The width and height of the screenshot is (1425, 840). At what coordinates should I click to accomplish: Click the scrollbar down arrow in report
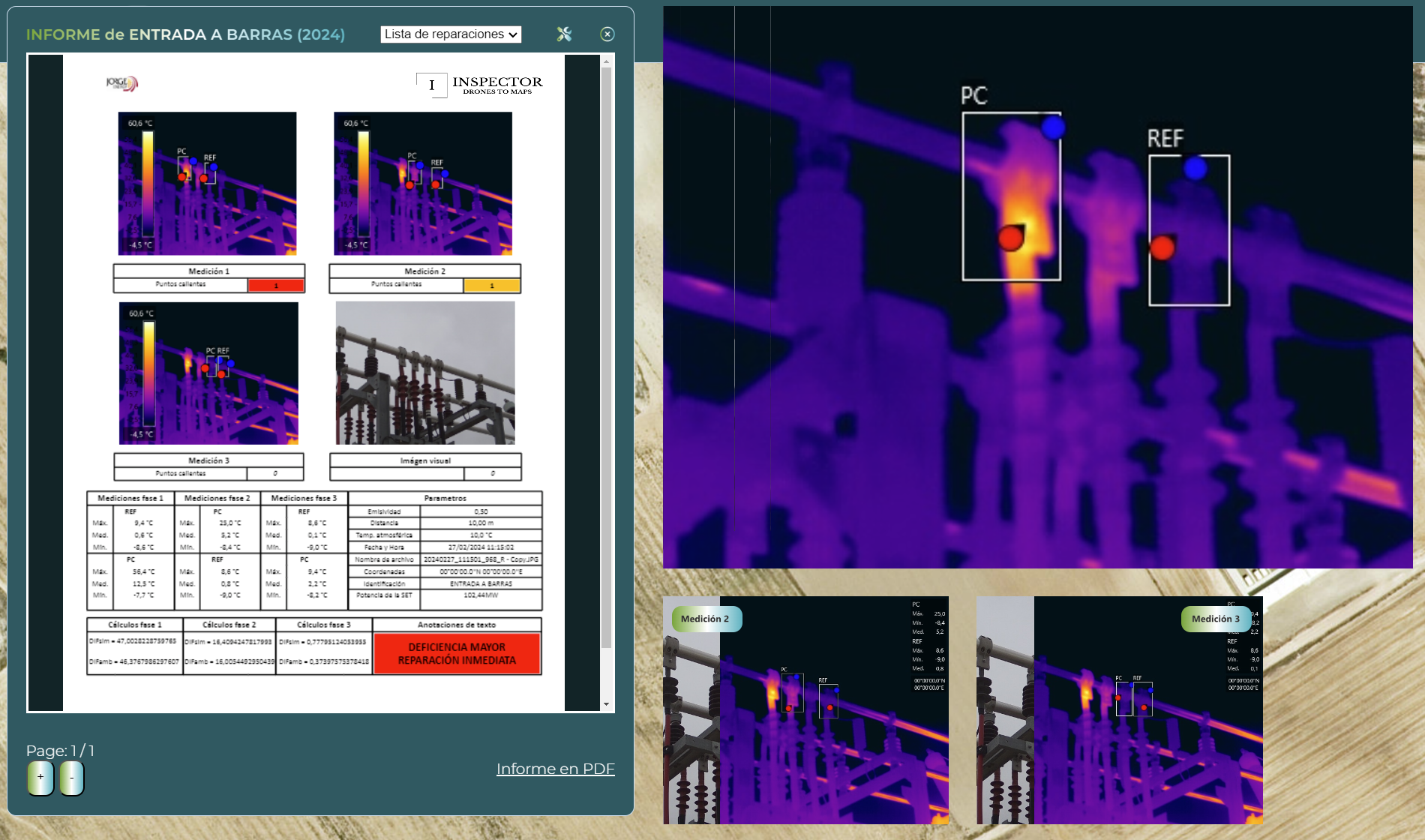[606, 704]
